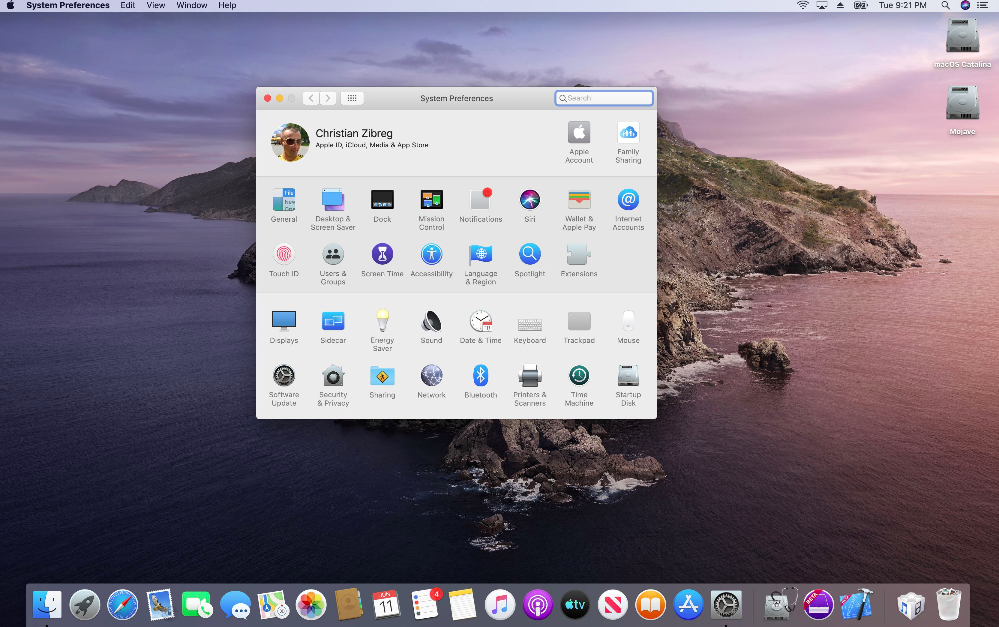Viewport: 999px width, 627px height.
Task: Open Energy Saver preferences
Action: point(382,322)
